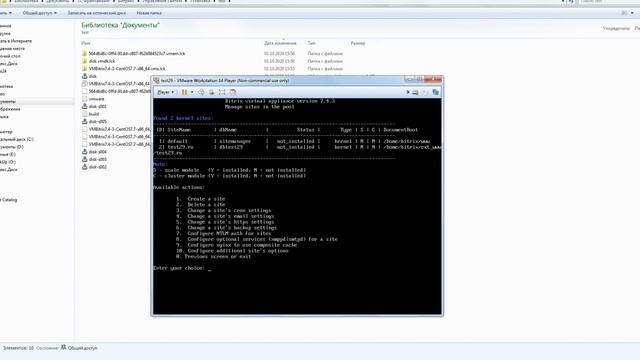This screenshot has width=640, height=360.
Task: Click the hard disk device icon in VMware
Action: click(x=415, y=92)
